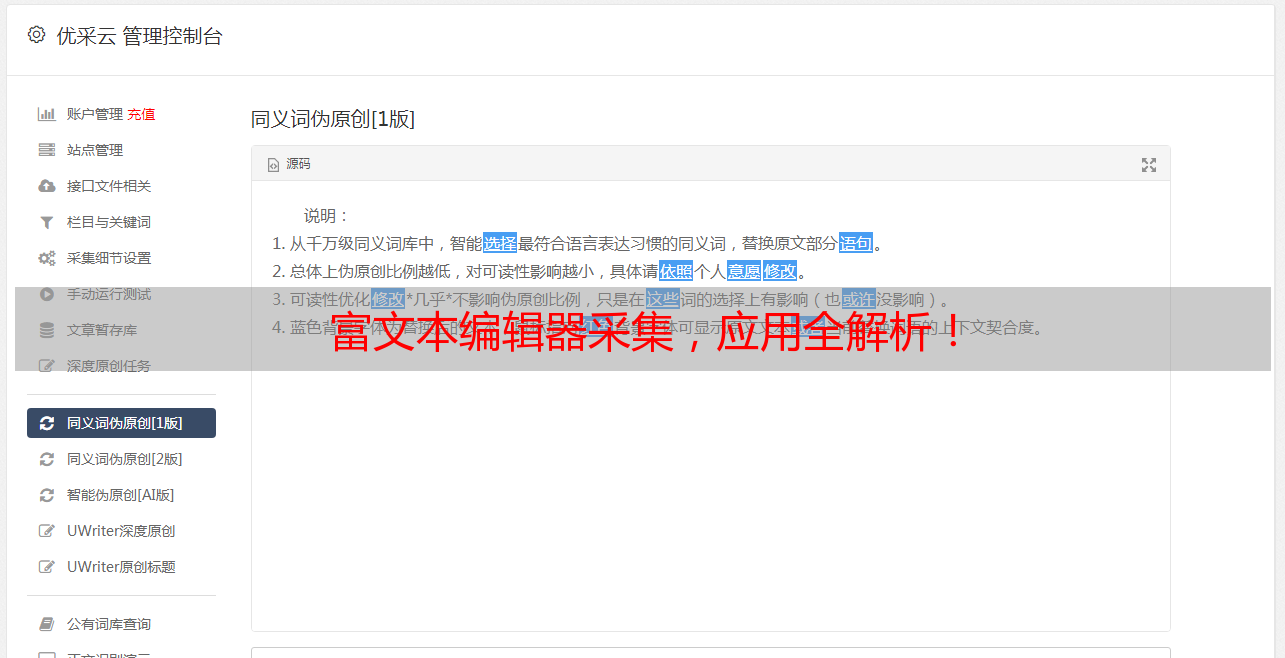The width and height of the screenshot is (1285, 658).
Task: Click the edit icon beside UWriter深度原创
Action: click(x=46, y=531)
